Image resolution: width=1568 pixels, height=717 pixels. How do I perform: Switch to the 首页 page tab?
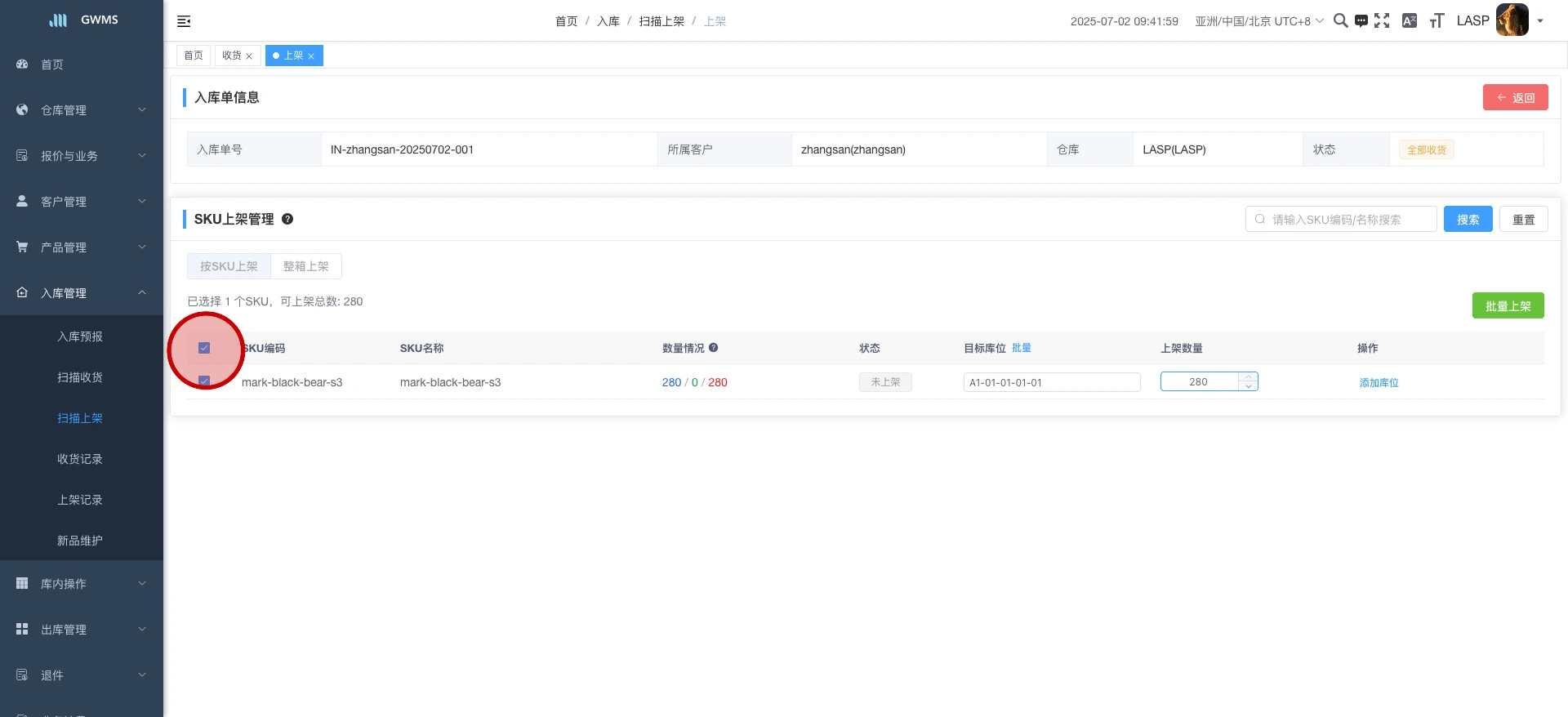pos(194,56)
